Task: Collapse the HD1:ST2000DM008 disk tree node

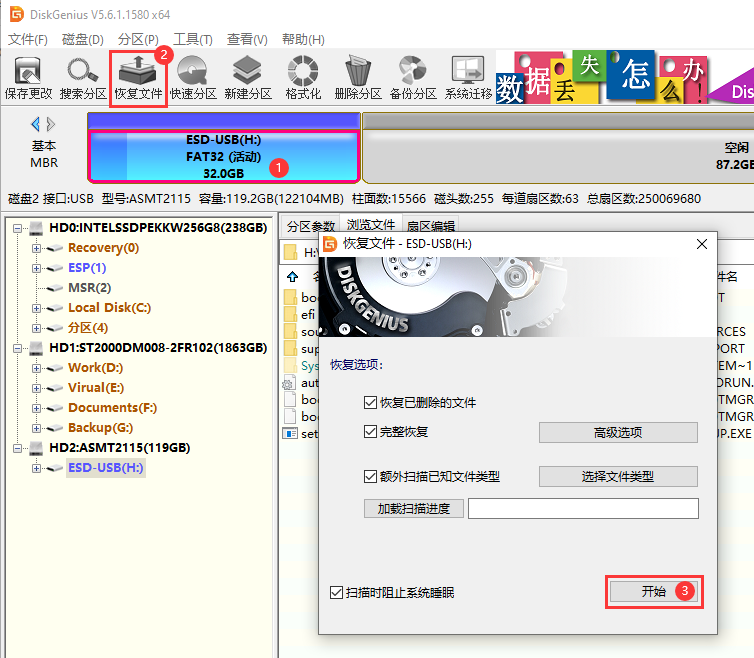Action: click(17, 348)
